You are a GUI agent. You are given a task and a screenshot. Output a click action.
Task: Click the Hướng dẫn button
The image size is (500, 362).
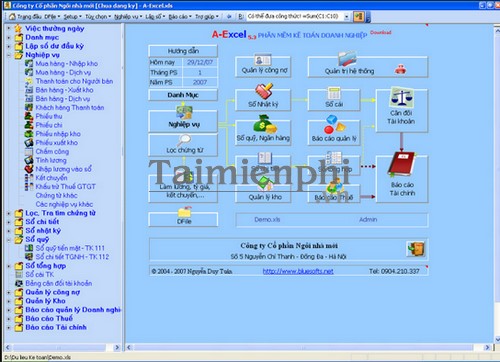coord(183,51)
